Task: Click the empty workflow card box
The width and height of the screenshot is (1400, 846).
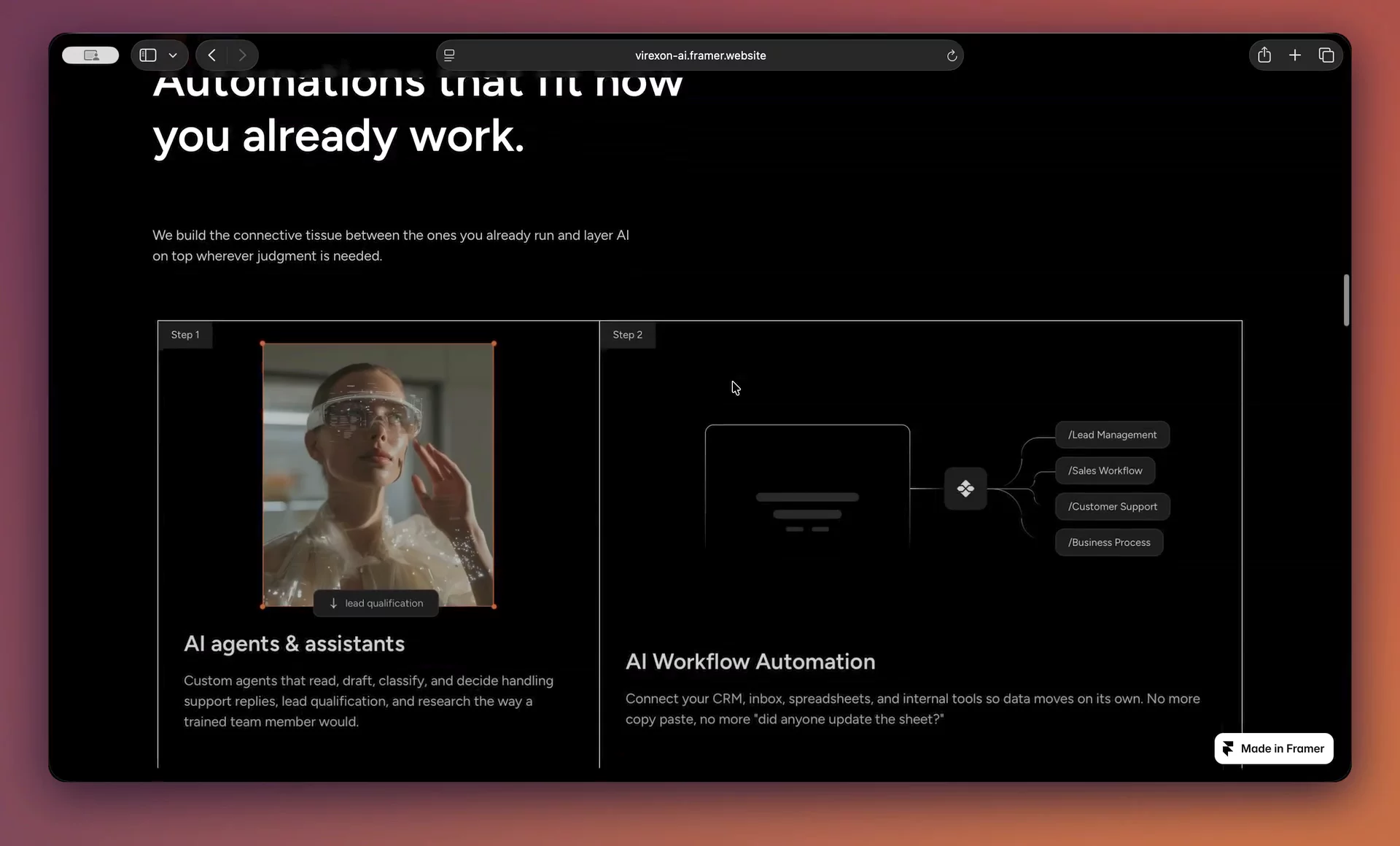Action: point(807,487)
